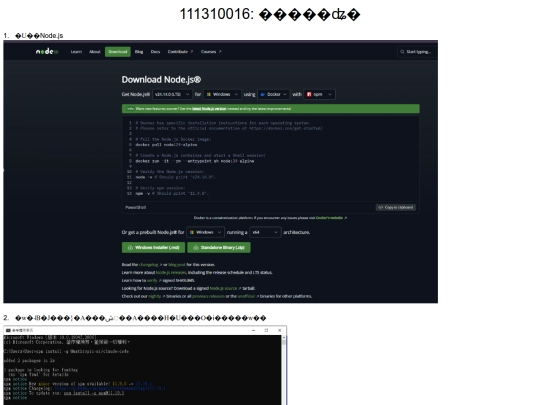Expand the npm package manager dropdown
Viewport: 540px width, 405px height.
(x=319, y=94)
